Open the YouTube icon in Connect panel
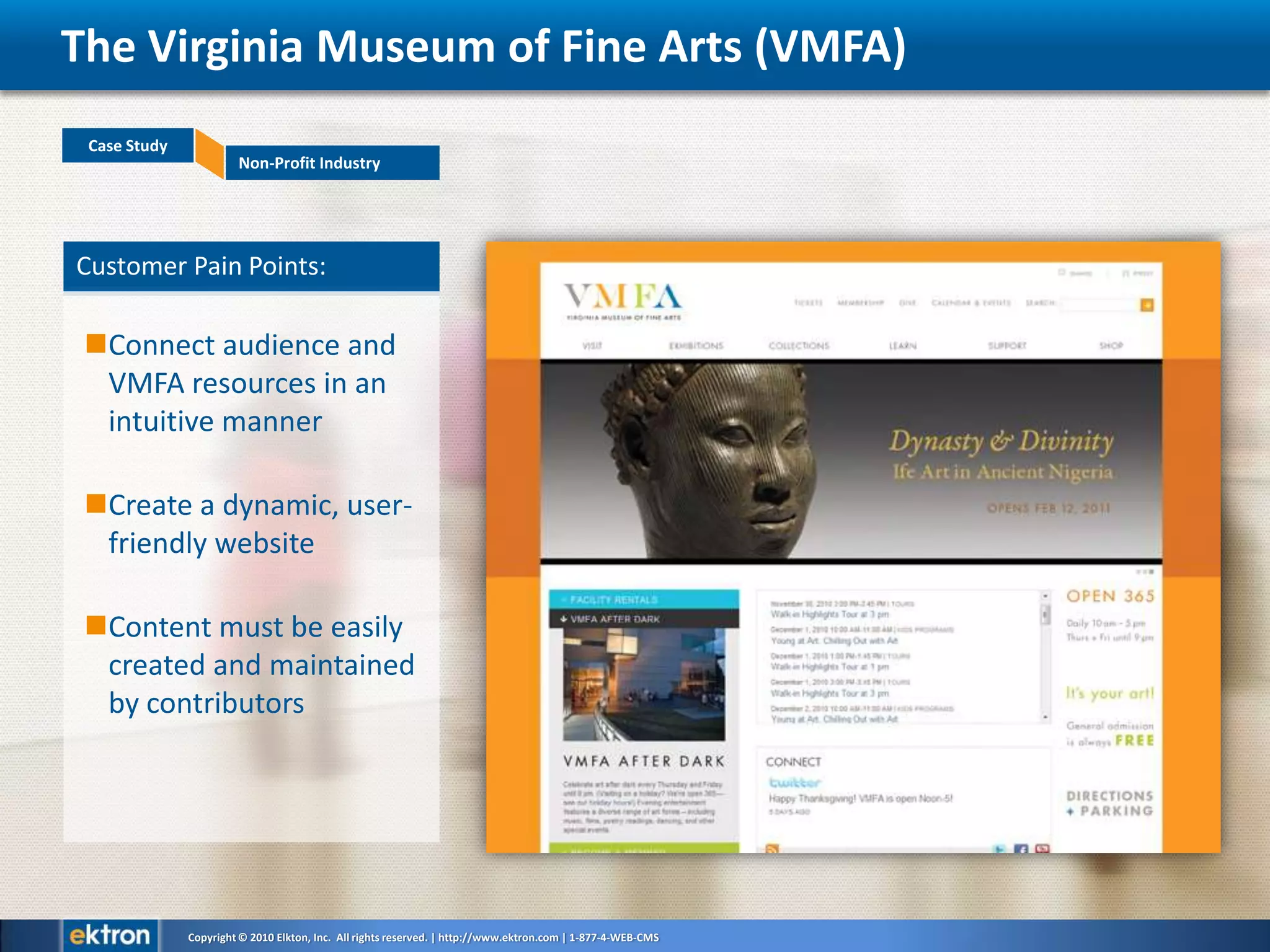 (1042, 849)
